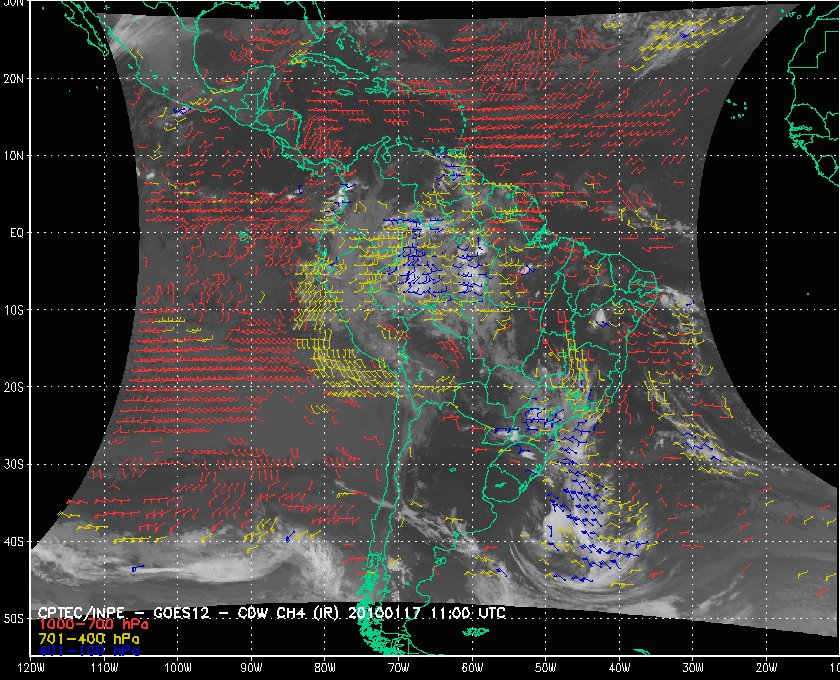Click the 50S latitude label
This screenshot has height=680, width=840.
pos(14,618)
